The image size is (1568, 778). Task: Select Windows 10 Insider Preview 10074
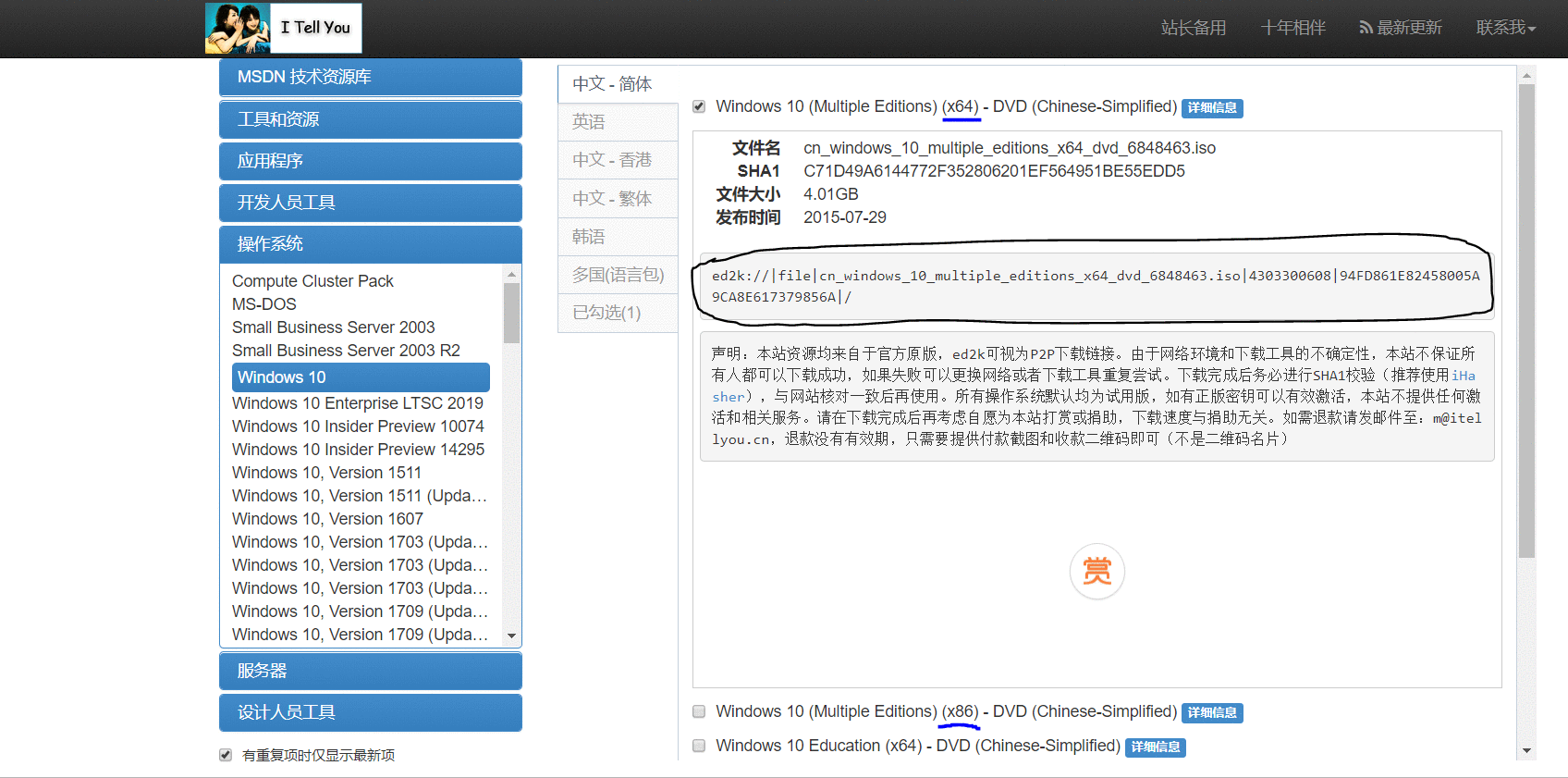point(358,426)
